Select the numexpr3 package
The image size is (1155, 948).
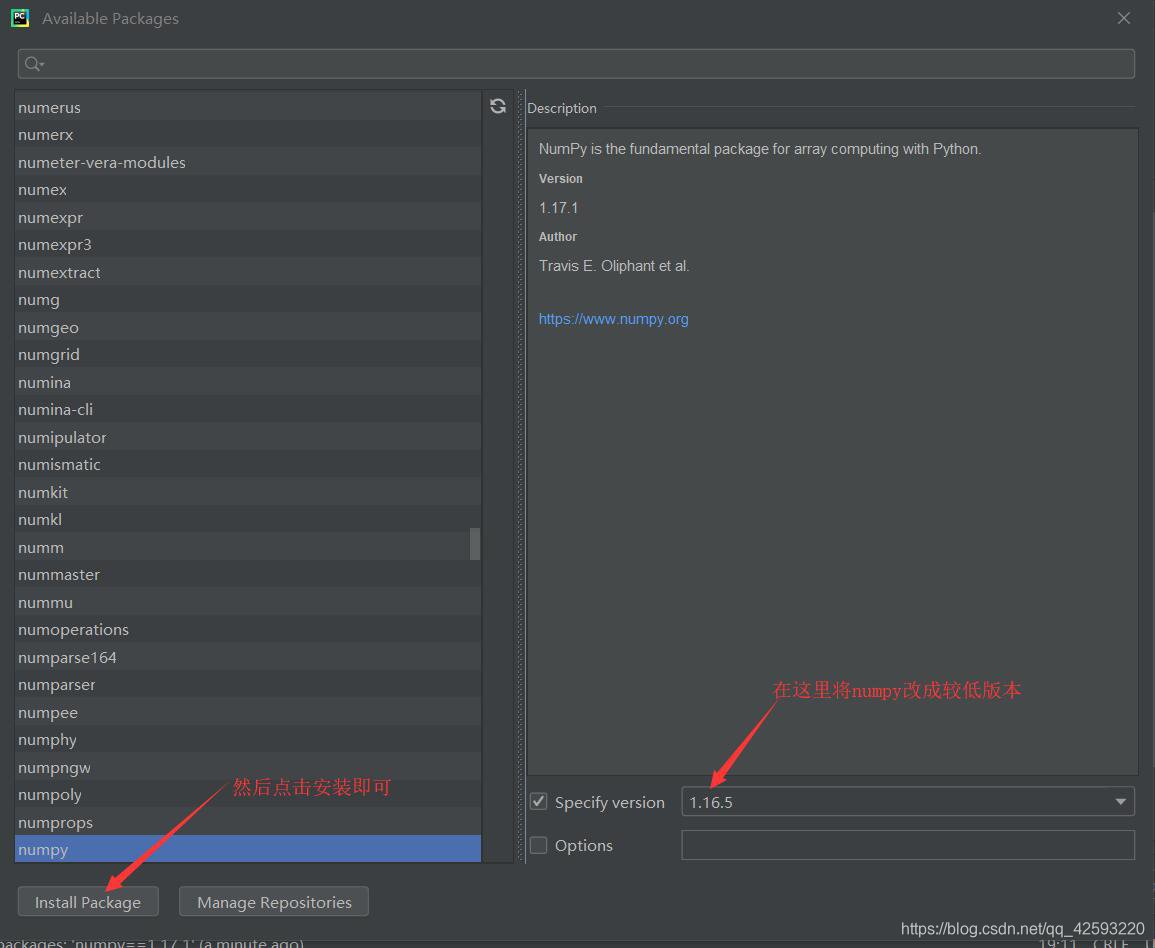[x=248, y=245]
